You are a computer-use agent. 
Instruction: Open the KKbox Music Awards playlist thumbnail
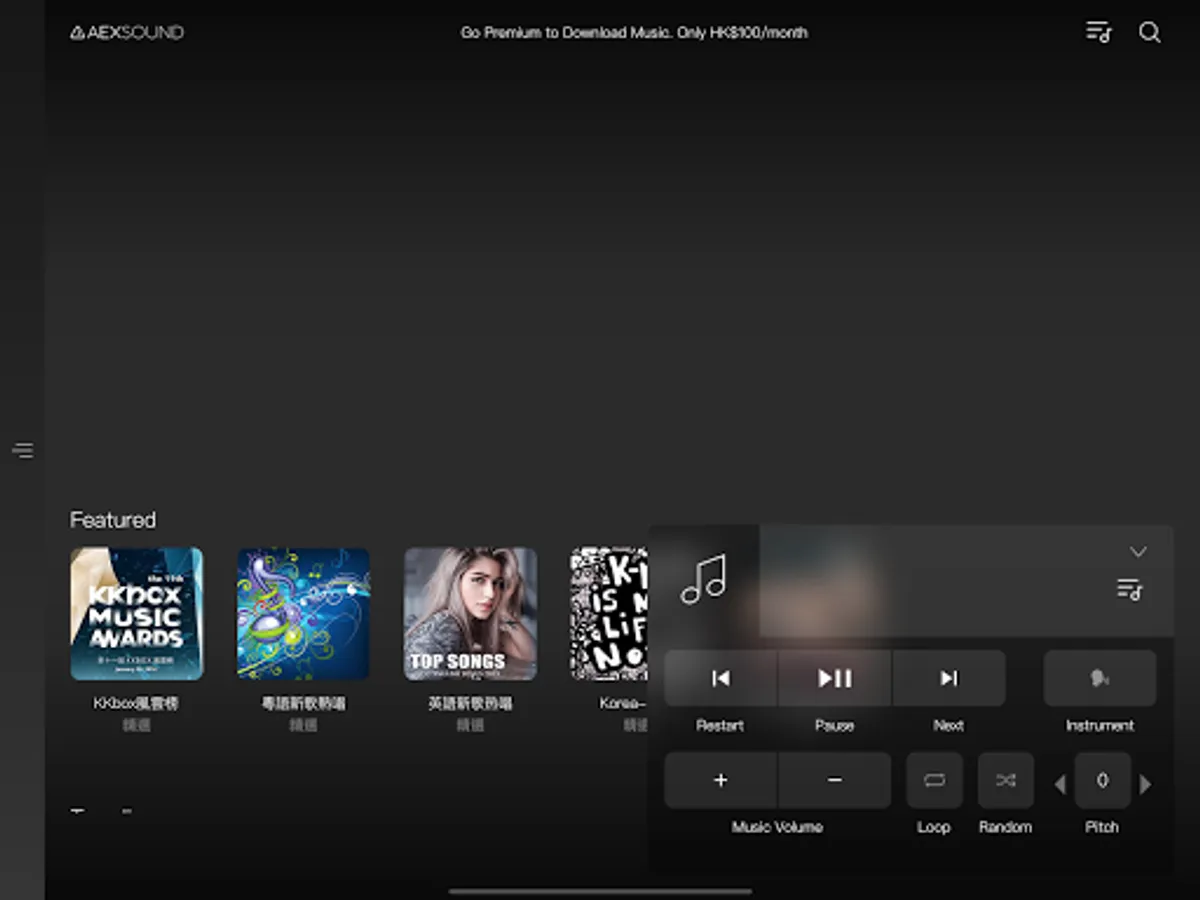pos(137,614)
